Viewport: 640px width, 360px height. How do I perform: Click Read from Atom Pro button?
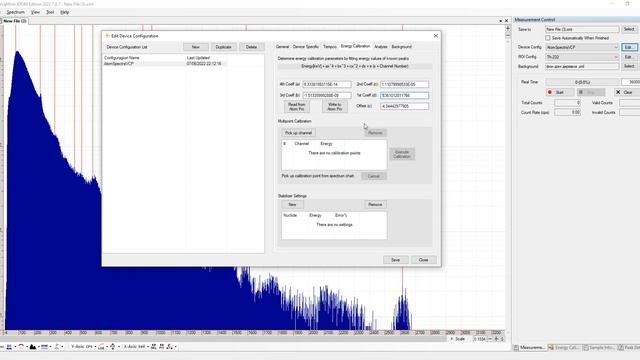296,107
